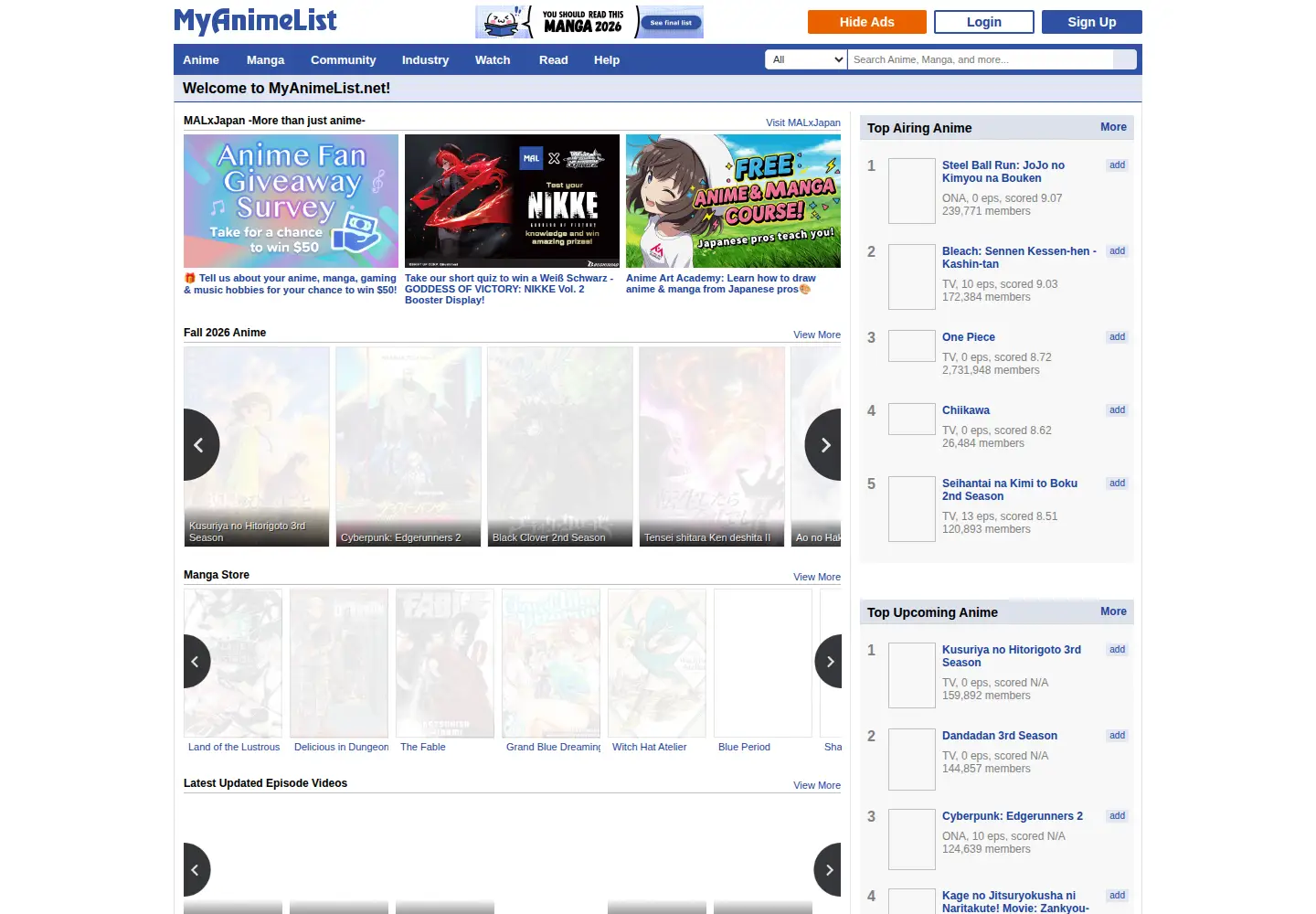View More Manga Store items
Viewport: 1316px width, 914px height.
pos(817,577)
